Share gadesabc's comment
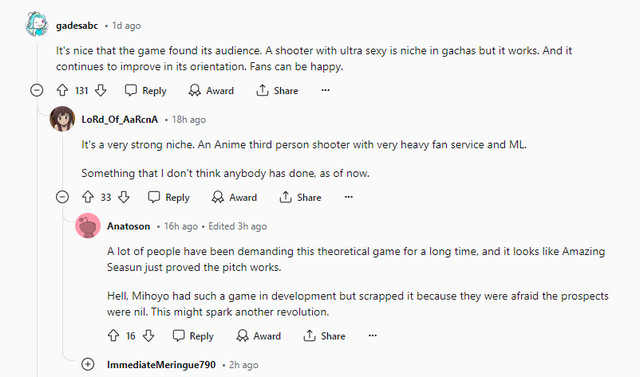This screenshot has width=640, height=377. click(277, 90)
